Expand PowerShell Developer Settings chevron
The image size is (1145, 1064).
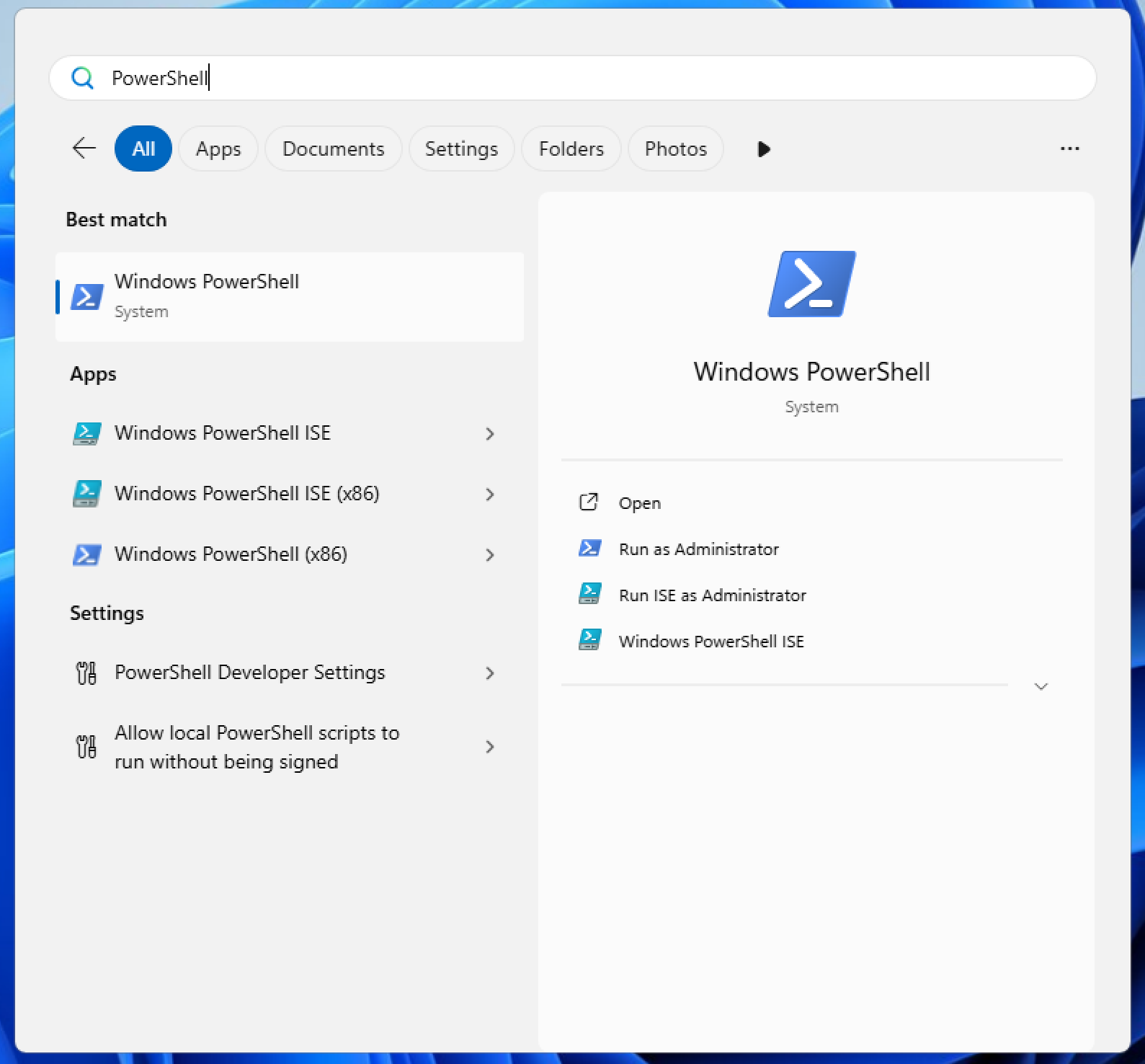(490, 673)
